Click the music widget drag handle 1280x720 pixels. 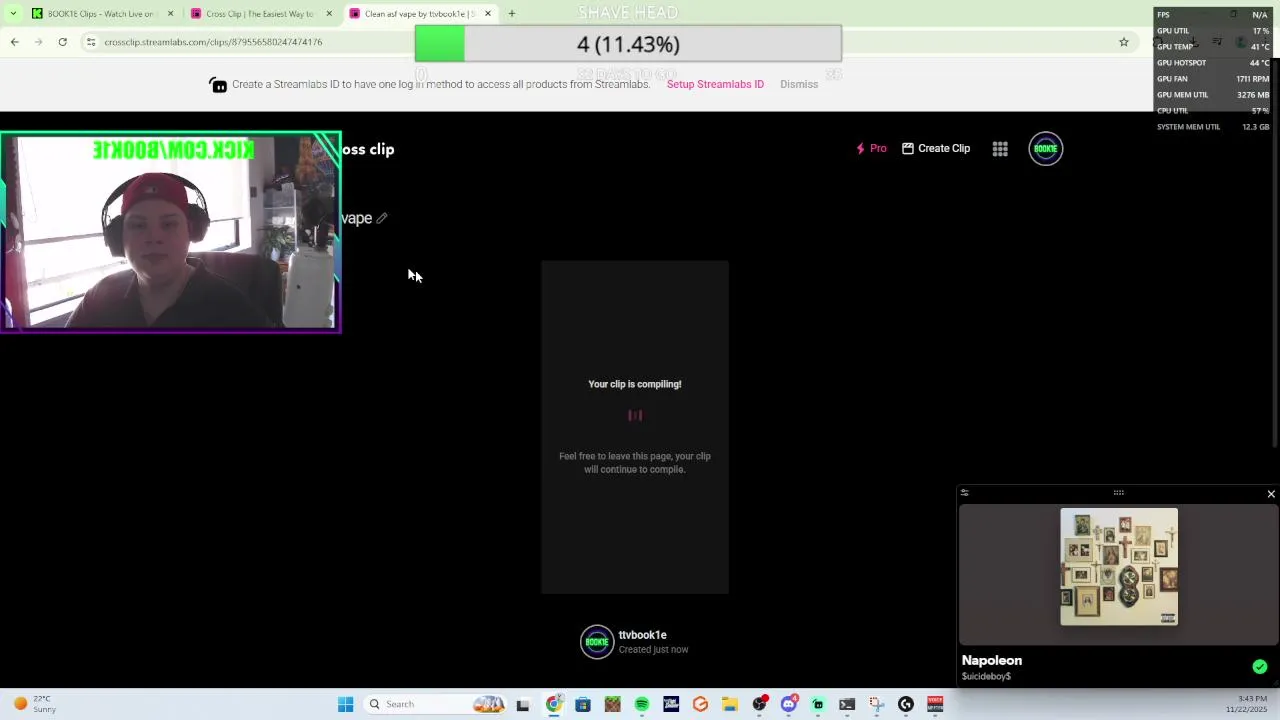1118,493
